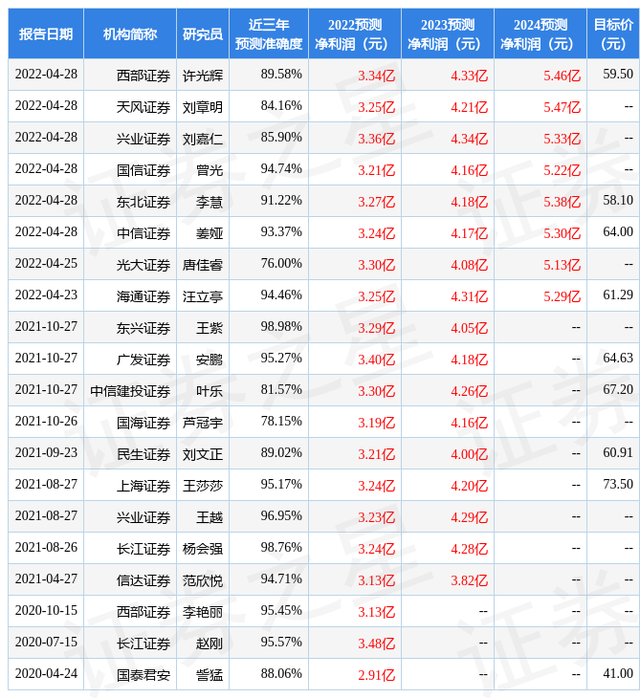
Task: Select institution 海通证券
Action: (x=143, y=296)
